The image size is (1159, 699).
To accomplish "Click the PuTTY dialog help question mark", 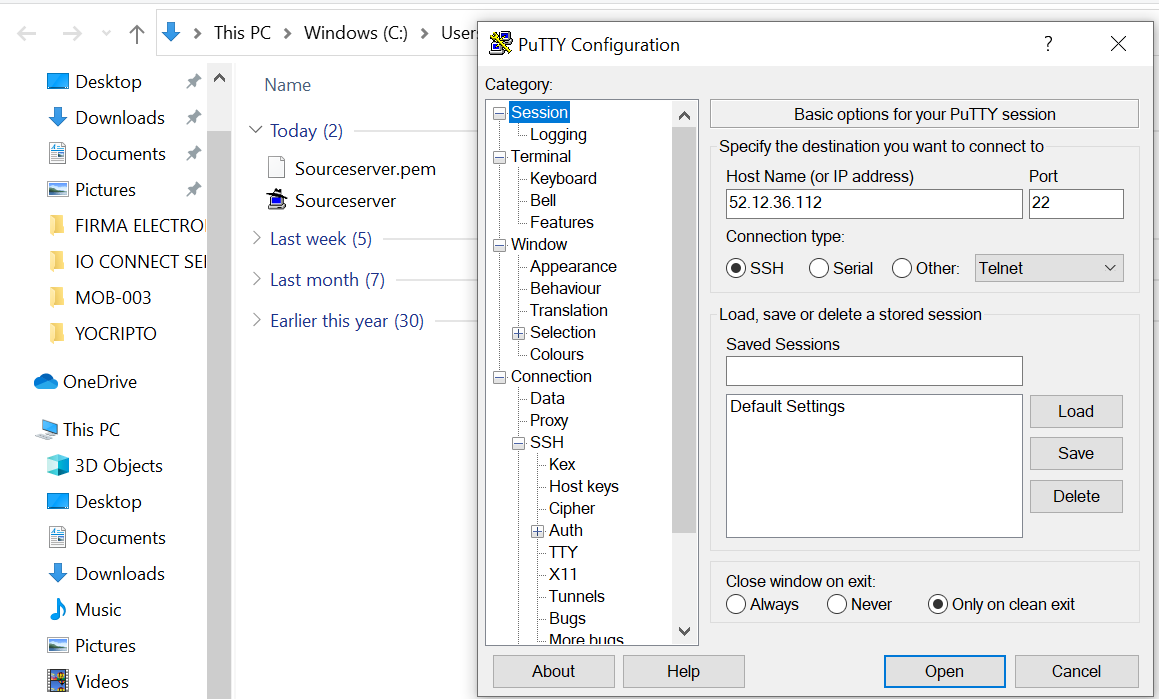I will (x=1048, y=44).
